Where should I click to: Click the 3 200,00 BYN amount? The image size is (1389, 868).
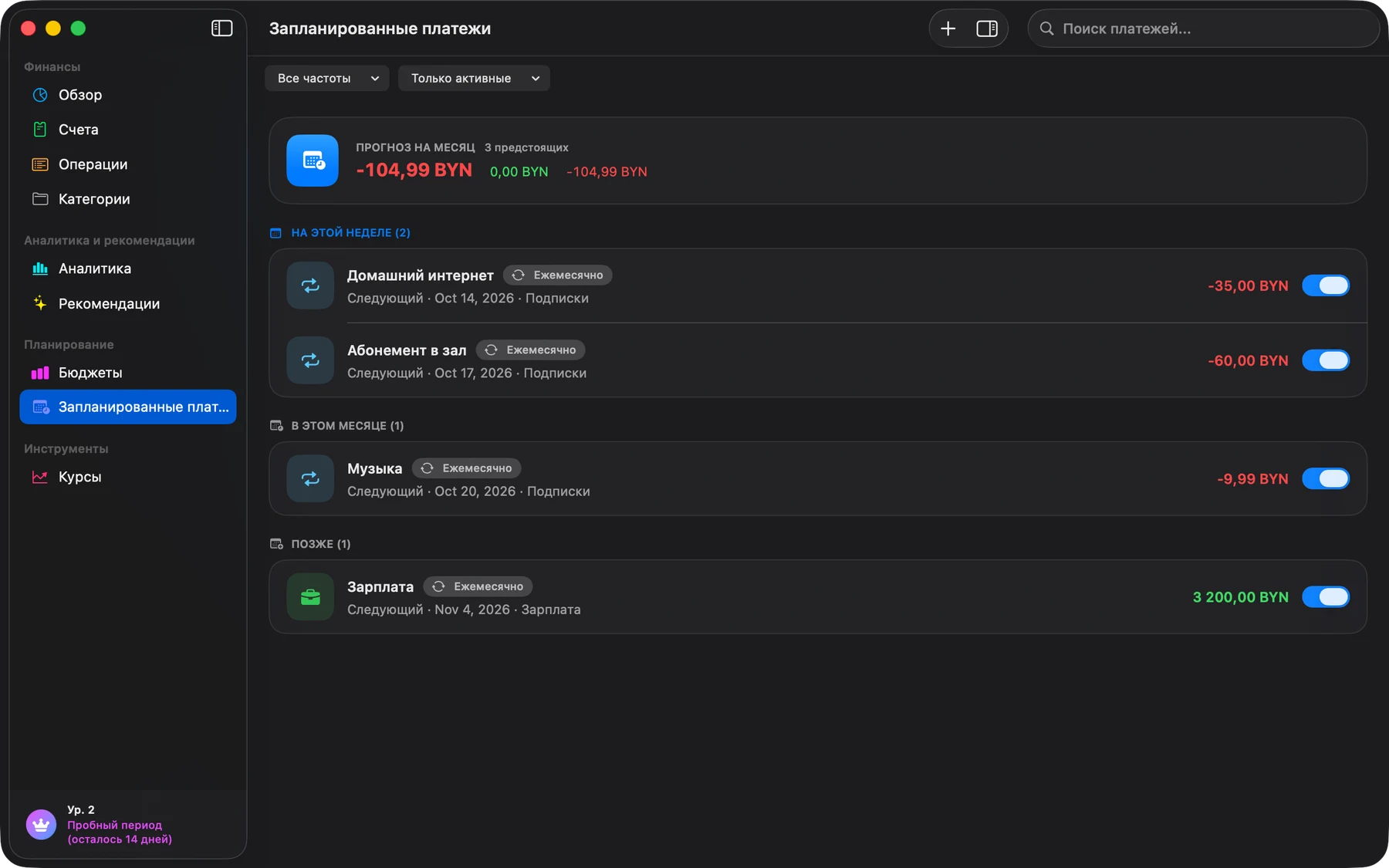pos(1241,596)
